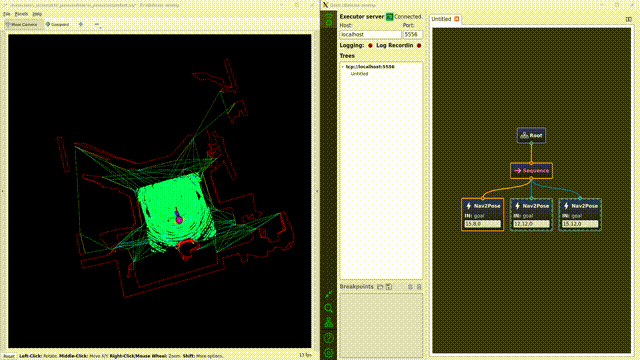Click the load breakpoints folder icon
The image size is (640, 360).
coord(380,287)
